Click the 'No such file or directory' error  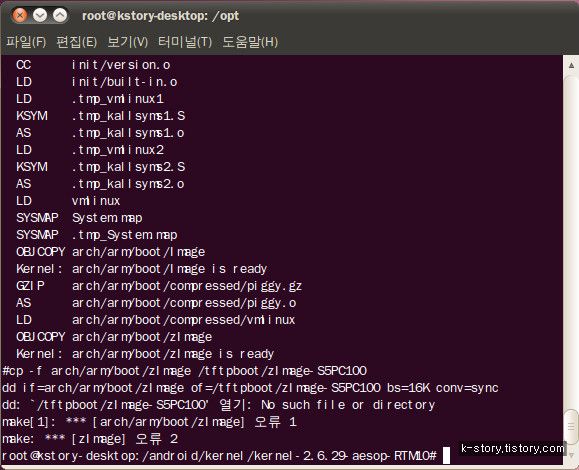click(x=348, y=405)
